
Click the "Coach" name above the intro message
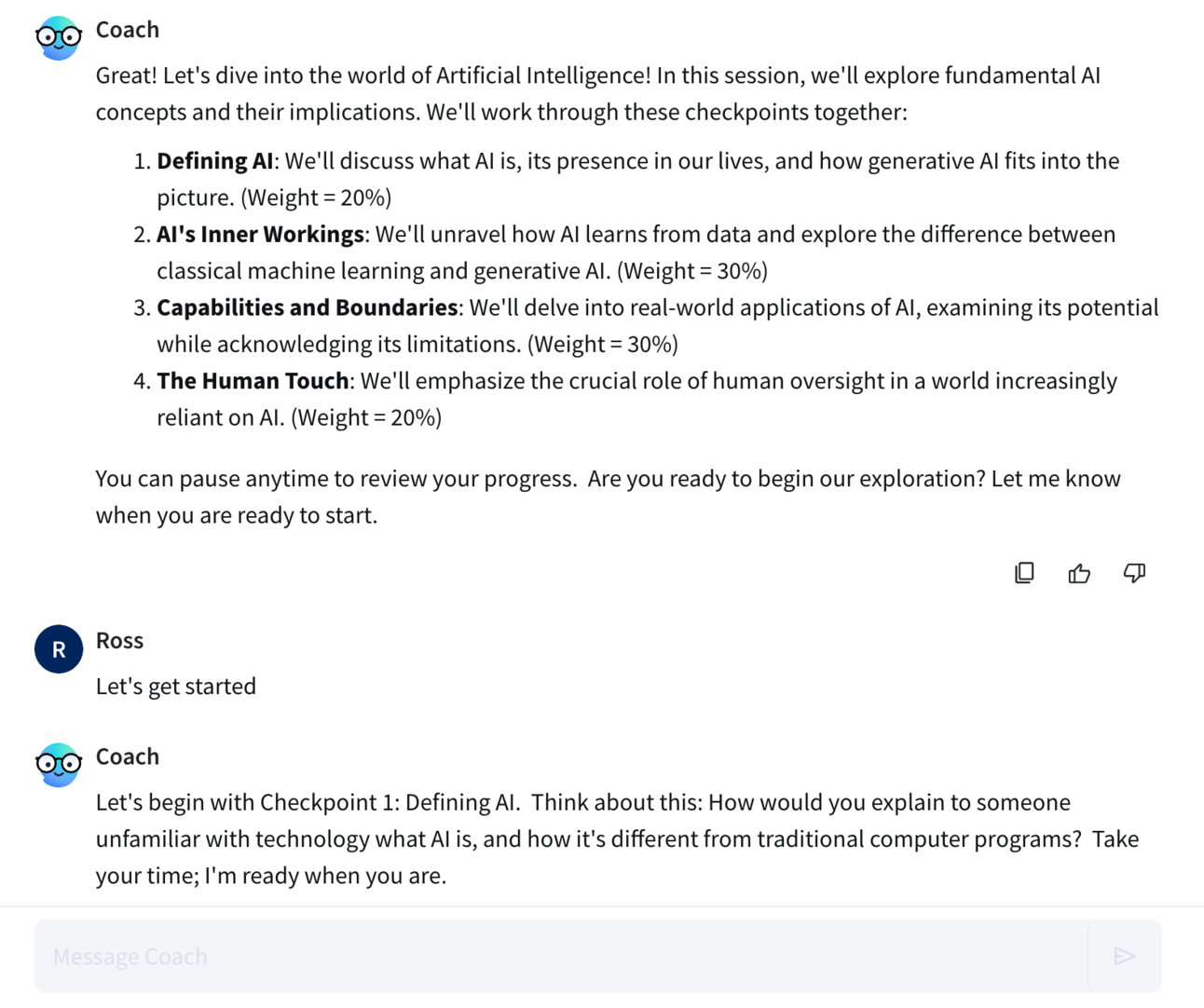click(128, 30)
